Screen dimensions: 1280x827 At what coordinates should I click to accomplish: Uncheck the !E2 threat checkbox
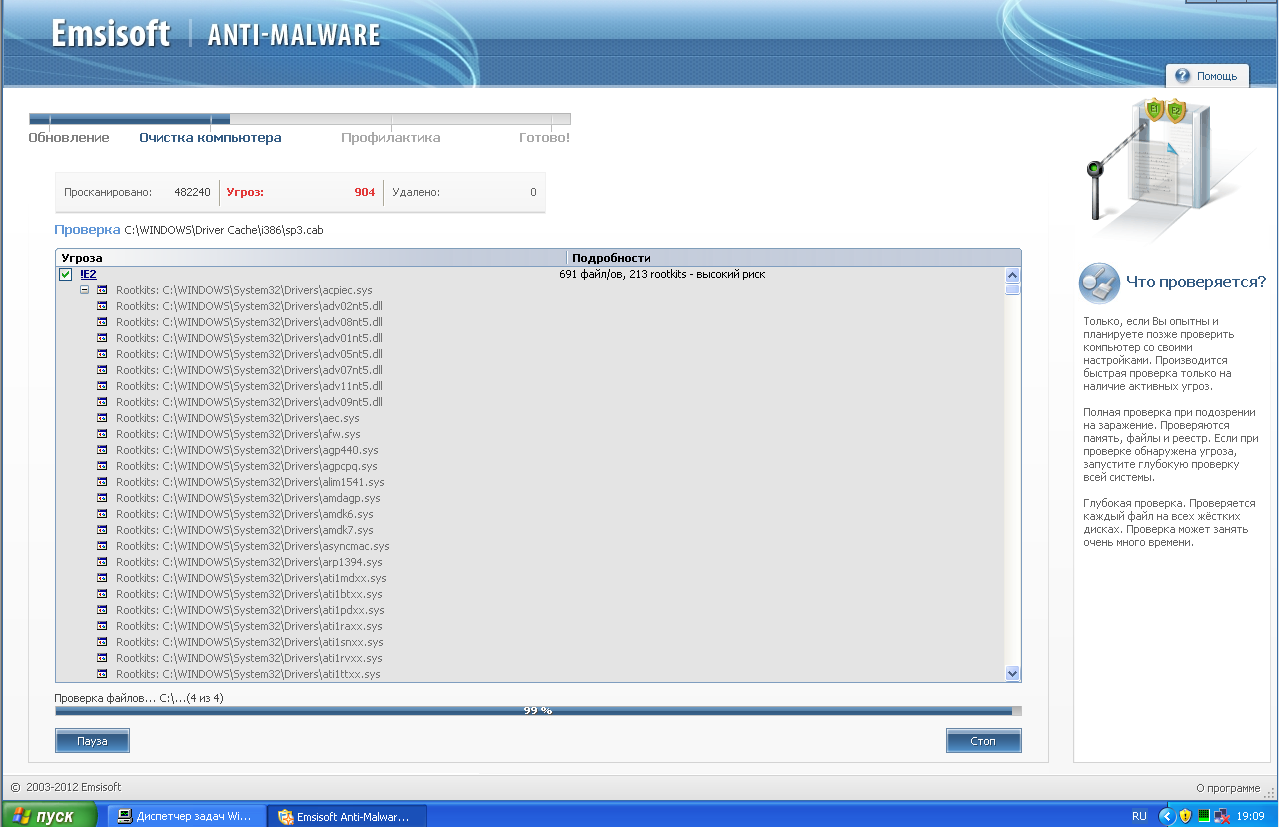tap(65, 274)
